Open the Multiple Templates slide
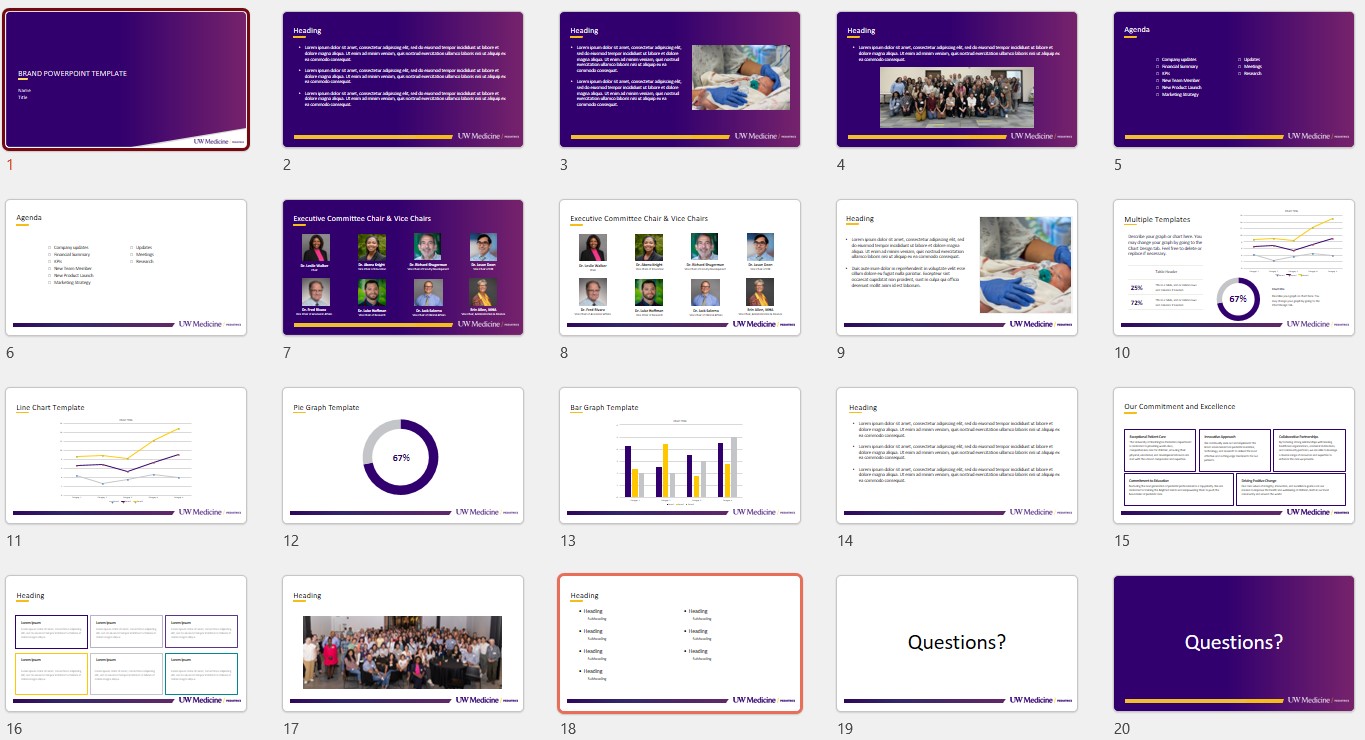 pos(1233,266)
